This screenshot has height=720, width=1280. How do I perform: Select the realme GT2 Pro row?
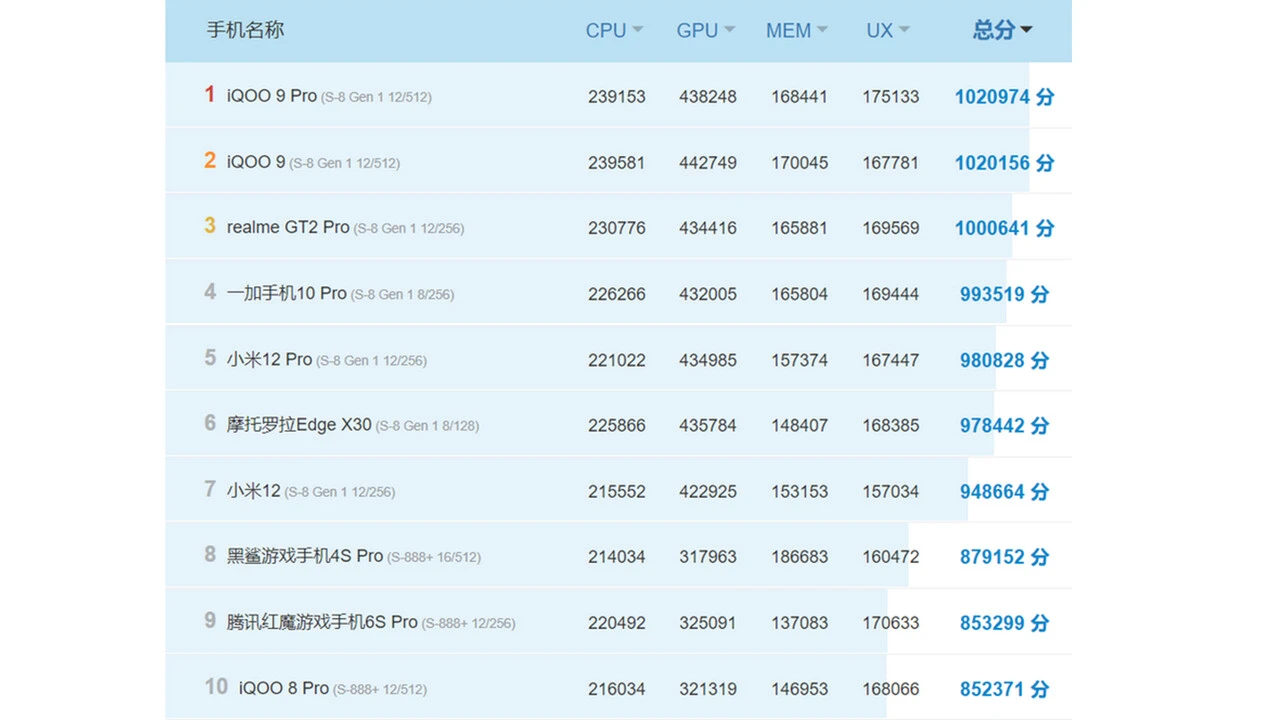click(288, 228)
